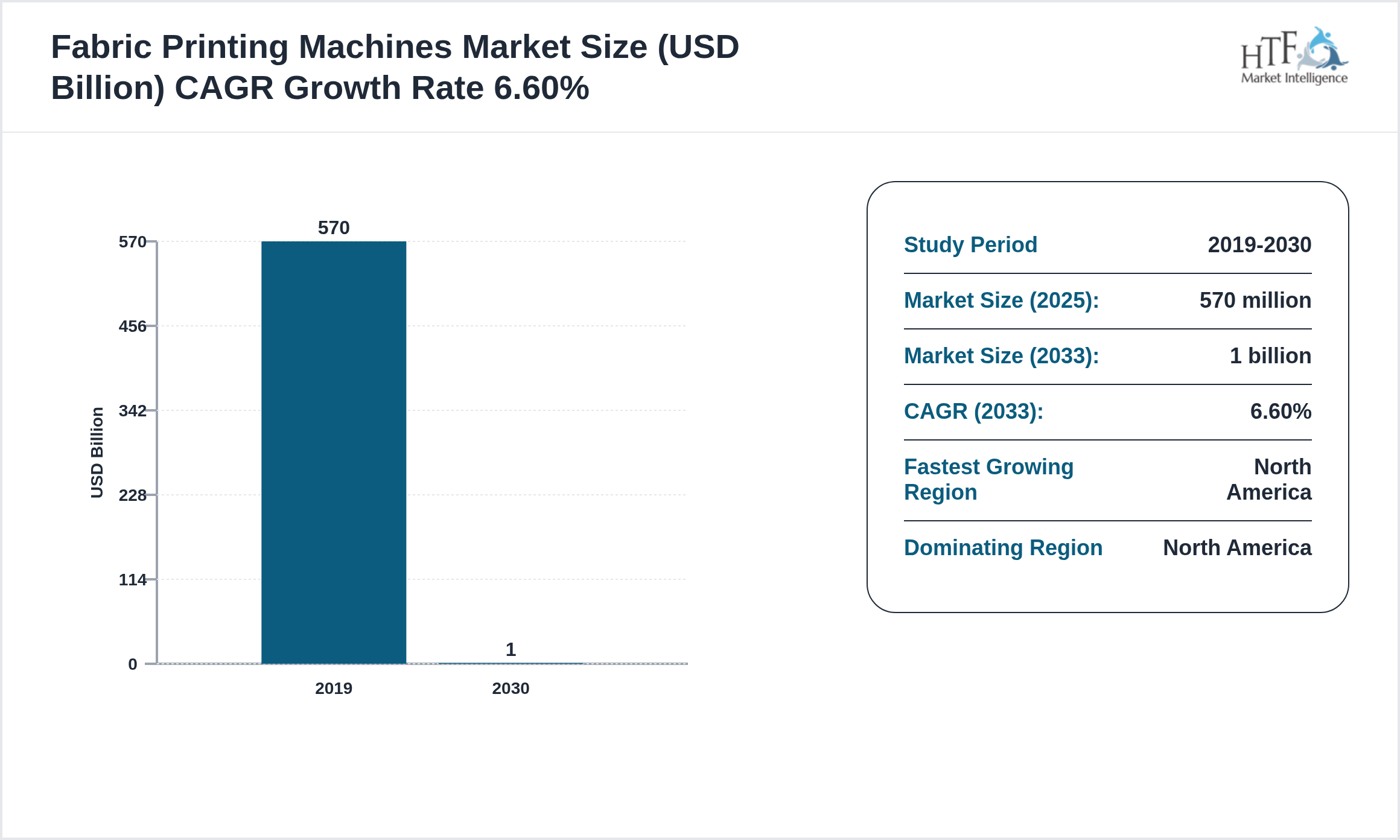Click the 570 y-axis tick label
Viewport: 1400px width, 840px height.
133,241
